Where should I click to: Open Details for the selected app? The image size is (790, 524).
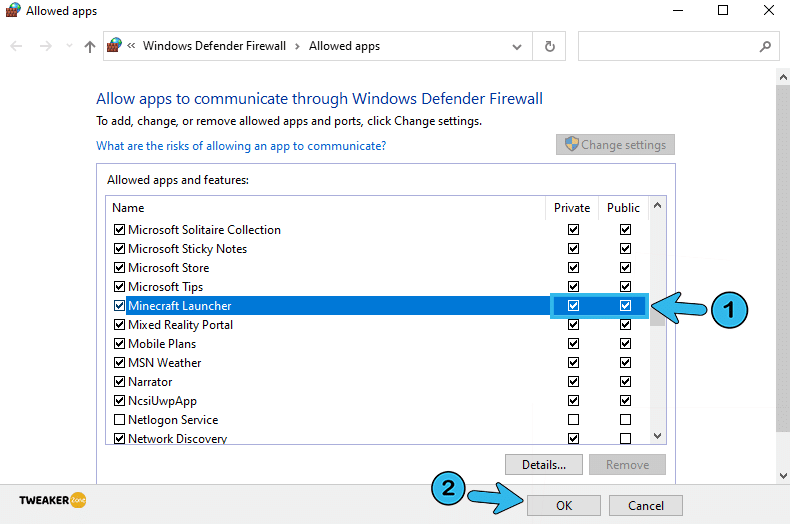(544, 465)
